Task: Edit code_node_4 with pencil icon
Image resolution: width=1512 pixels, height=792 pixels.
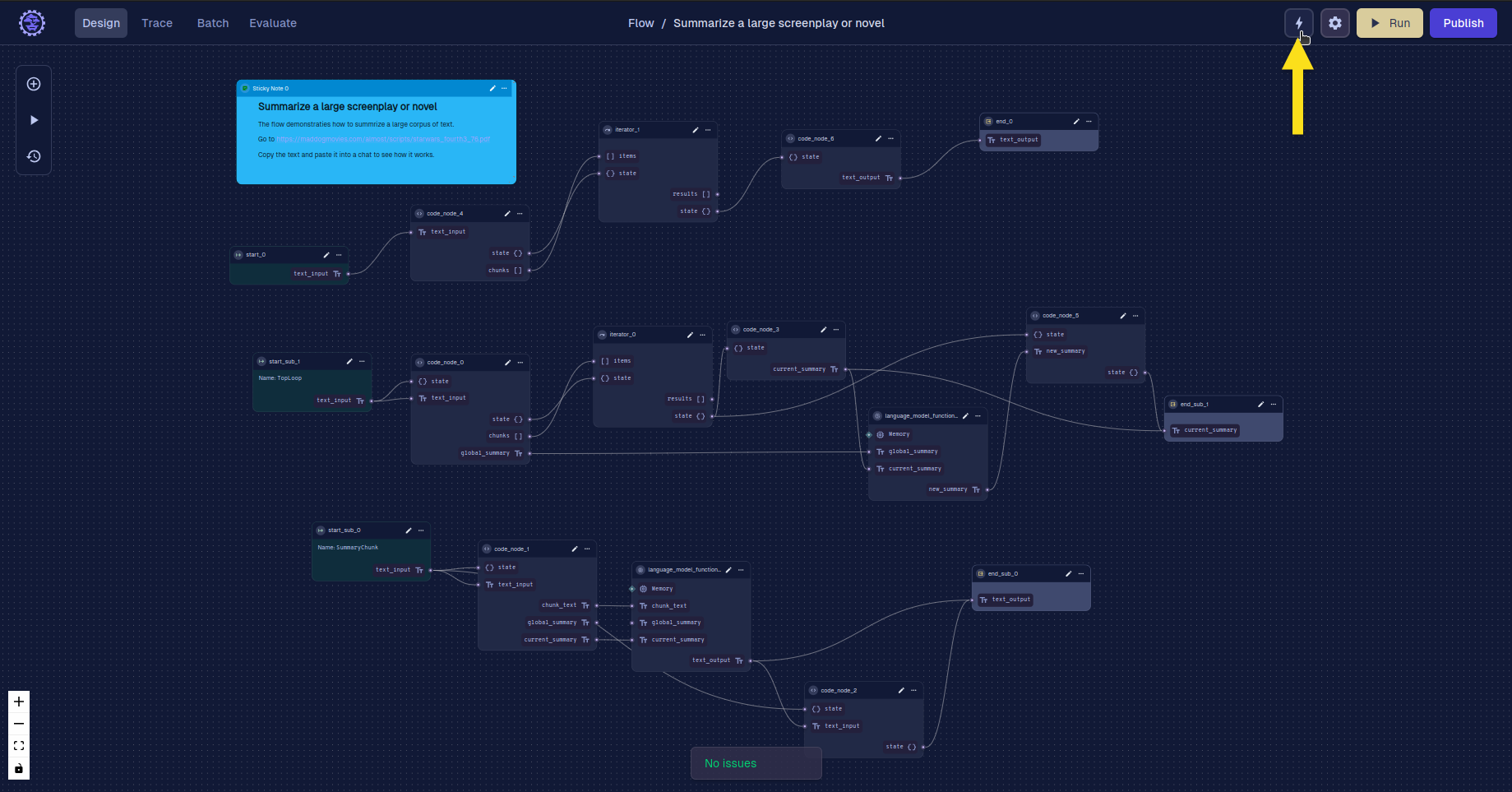Action: 507,214
